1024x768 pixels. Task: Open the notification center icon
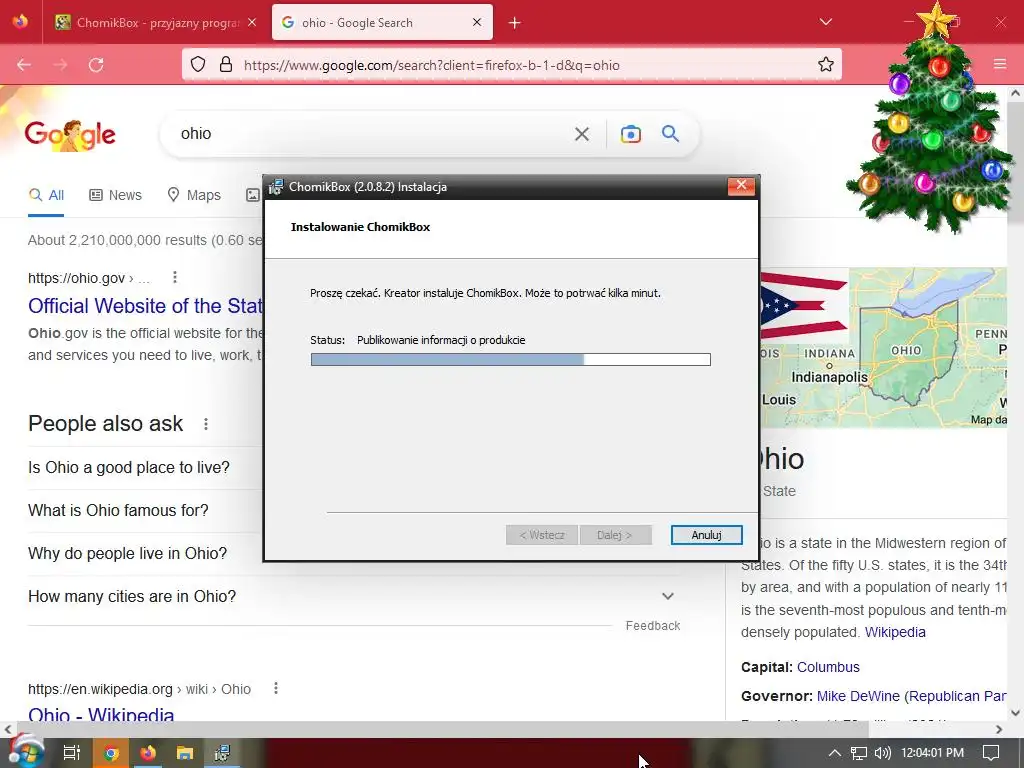coord(991,753)
